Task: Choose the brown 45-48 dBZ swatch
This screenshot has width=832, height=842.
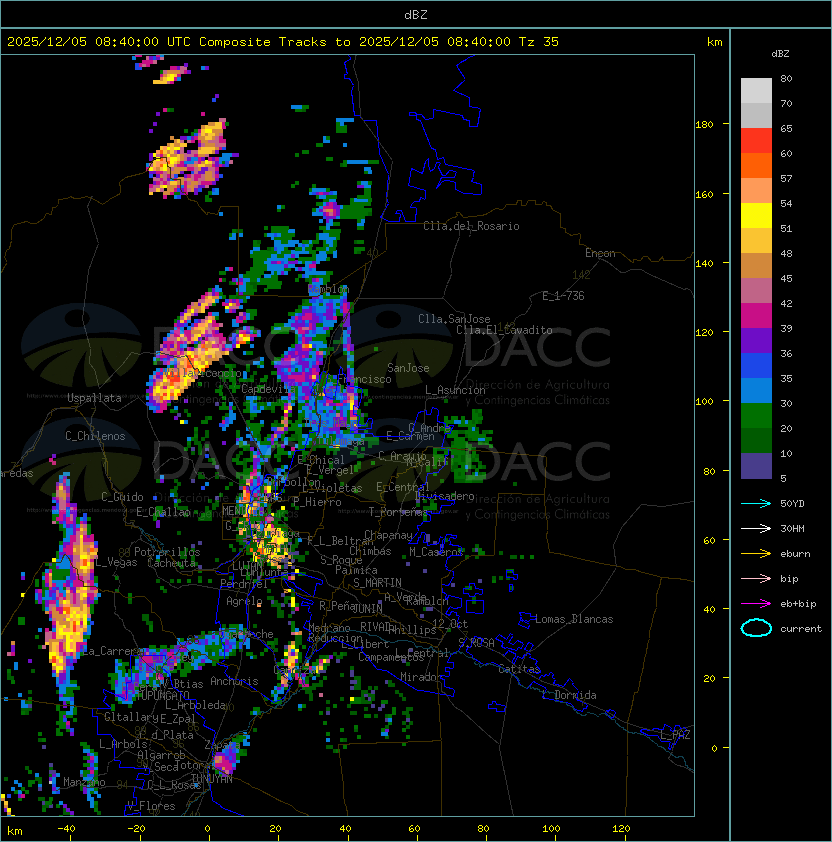Action: click(x=756, y=266)
